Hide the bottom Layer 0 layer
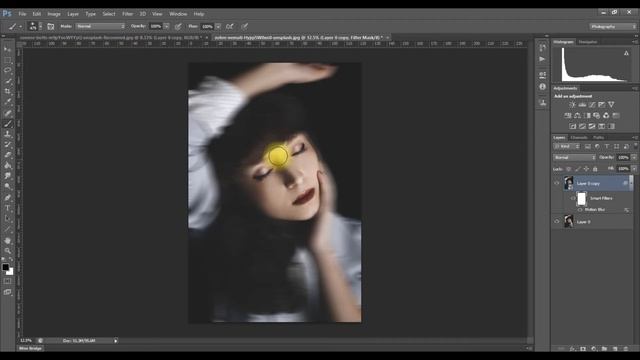The image size is (640, 360). coord(557,222)
